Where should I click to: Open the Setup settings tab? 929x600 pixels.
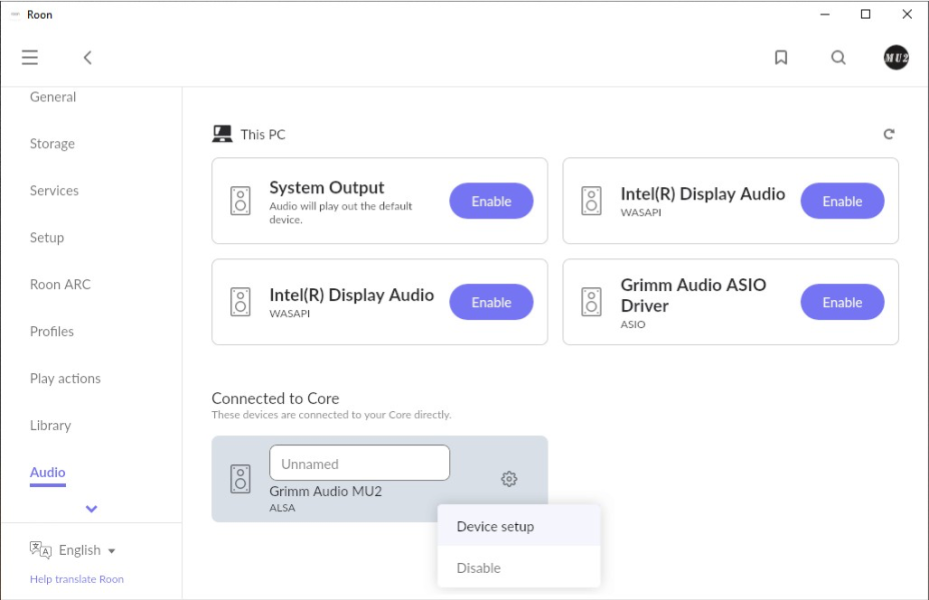click(47, 237)
